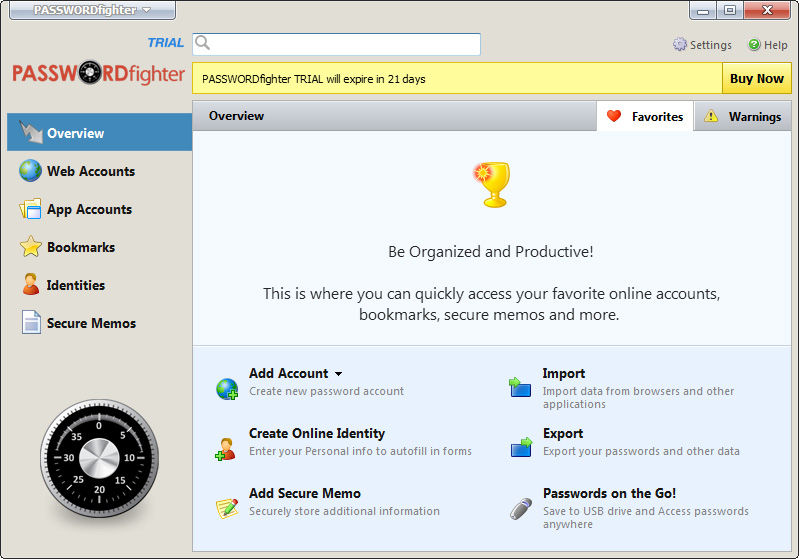Click the Settings gear icon
799x559 pixels.
click(x=679, y=44)
